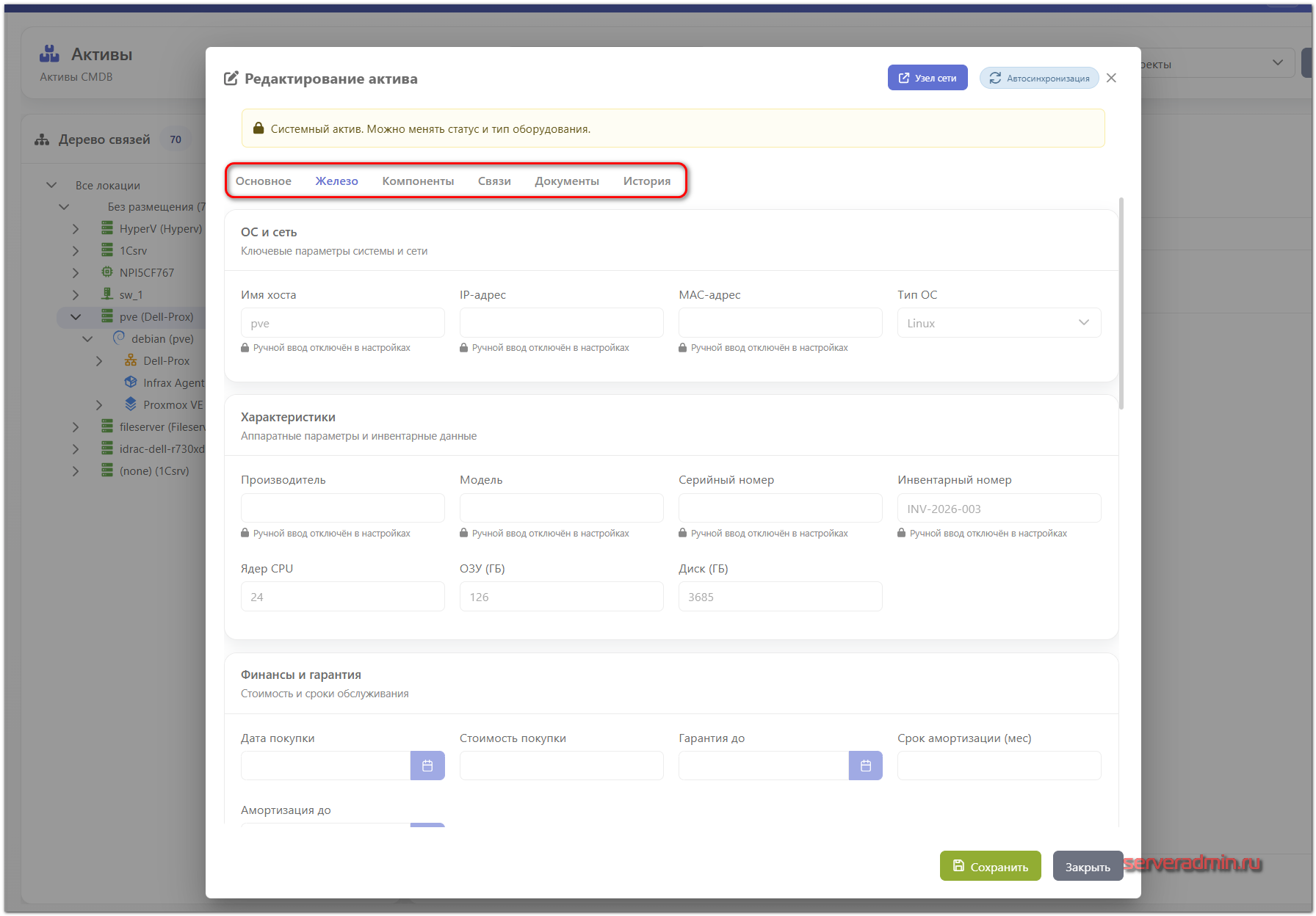1316x916 pixels.
Task: Click the NPI5CF767 chip icon
Action: (x=107, y=272)
